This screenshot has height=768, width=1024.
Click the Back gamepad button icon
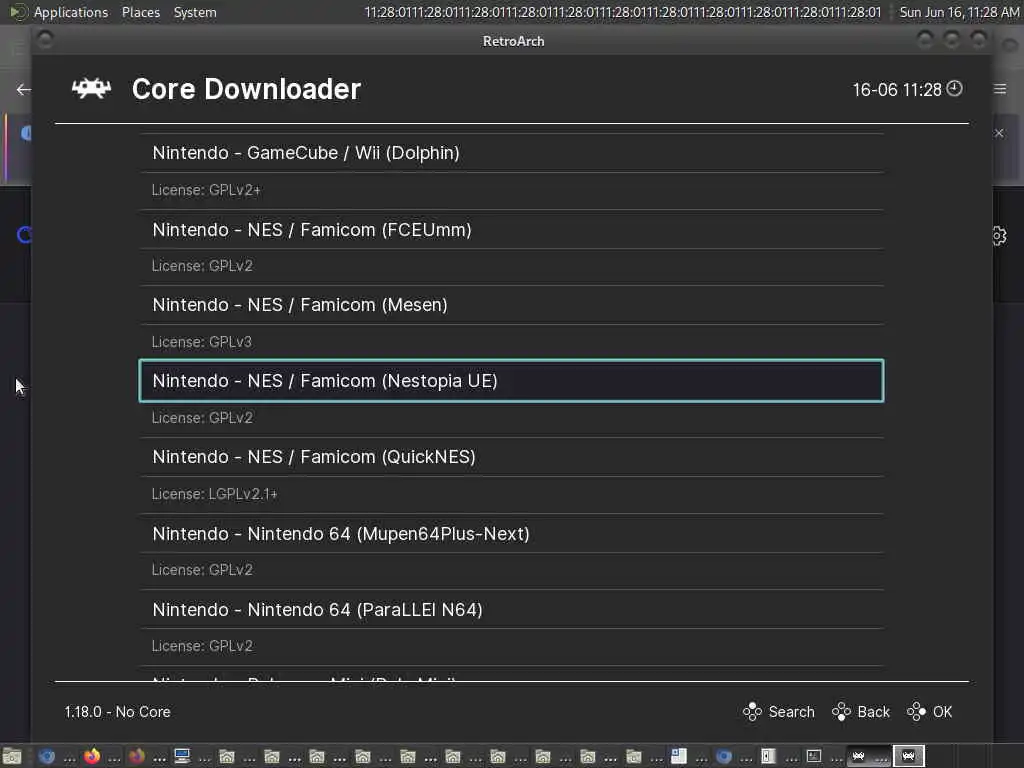[x=841, y=711]
